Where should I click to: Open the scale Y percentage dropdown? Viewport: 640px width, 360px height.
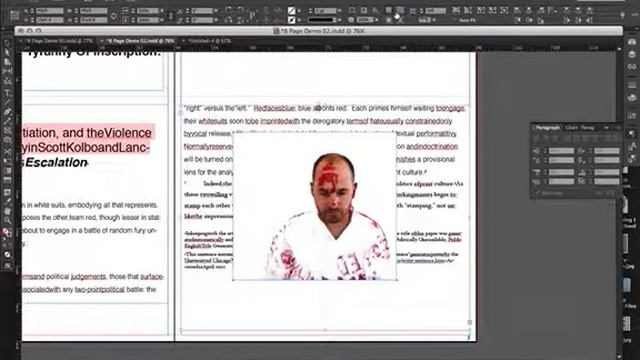pos(162,20)
